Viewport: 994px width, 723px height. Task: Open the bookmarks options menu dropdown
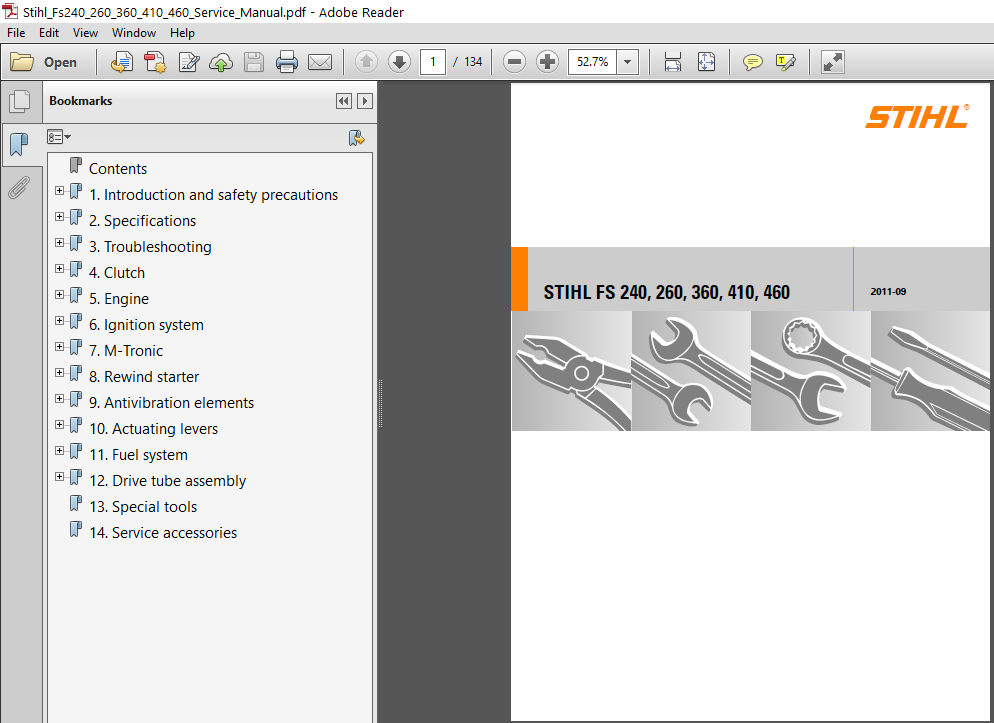click(59, 137)
